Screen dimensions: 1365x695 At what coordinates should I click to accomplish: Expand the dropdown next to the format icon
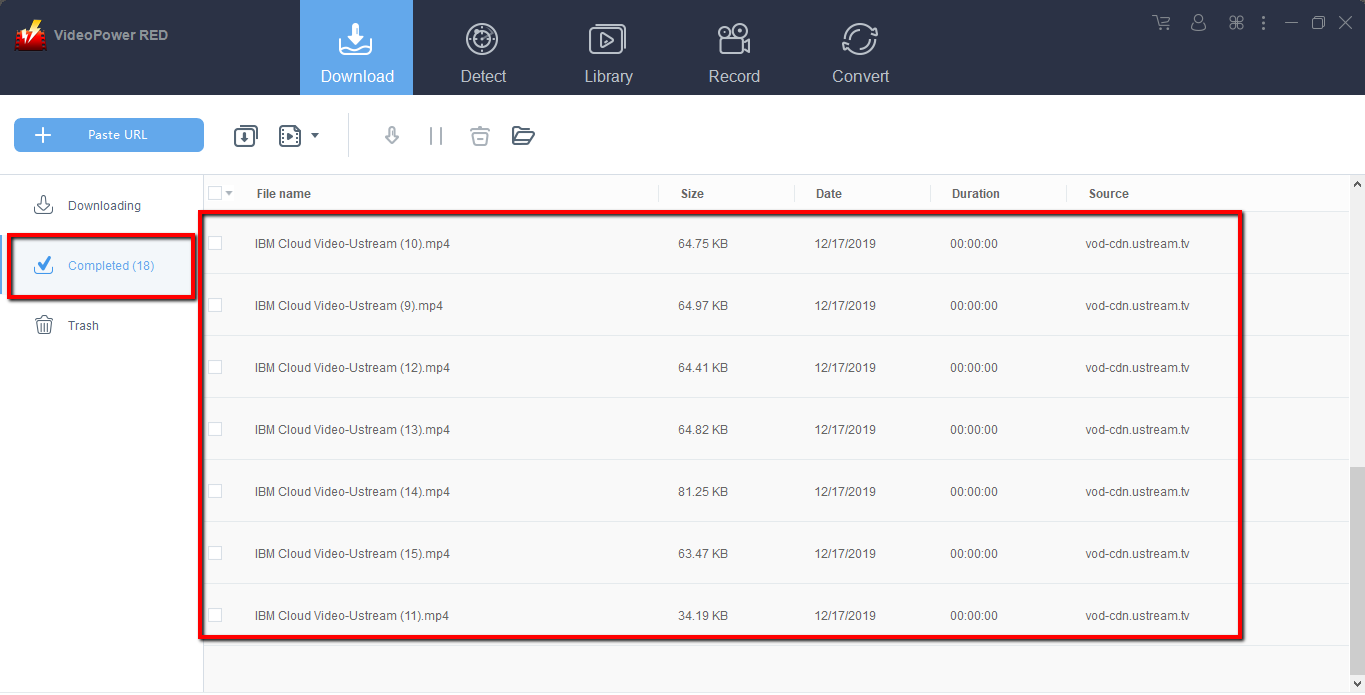coord(315,135)
